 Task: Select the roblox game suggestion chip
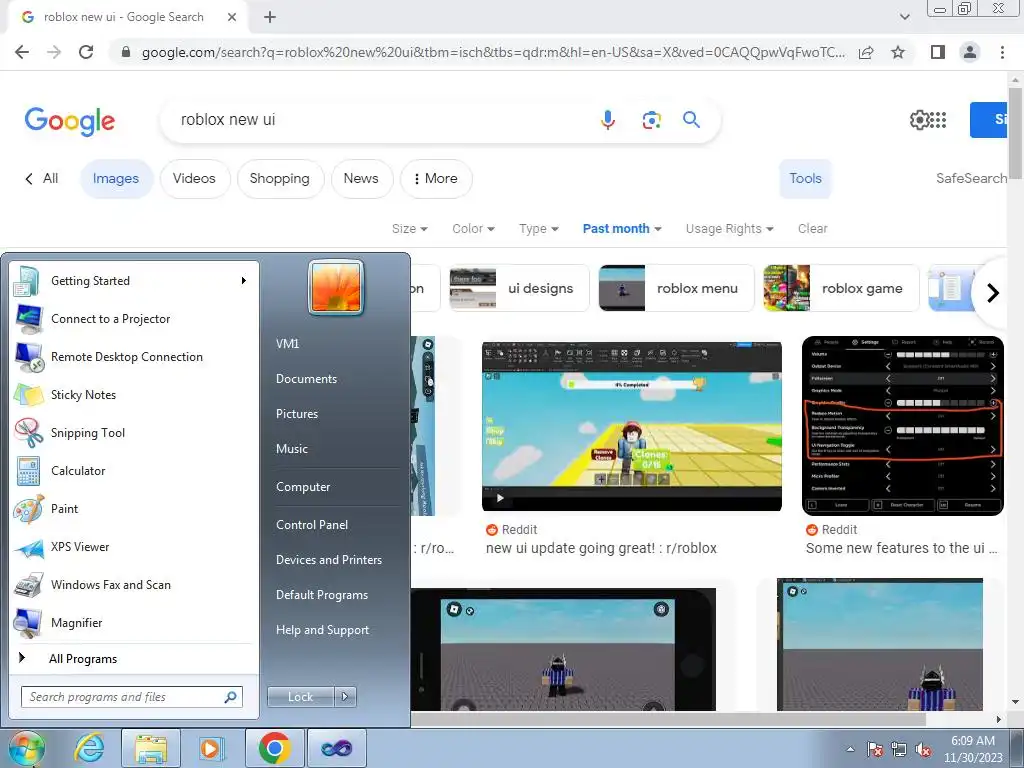click(840, 288)
